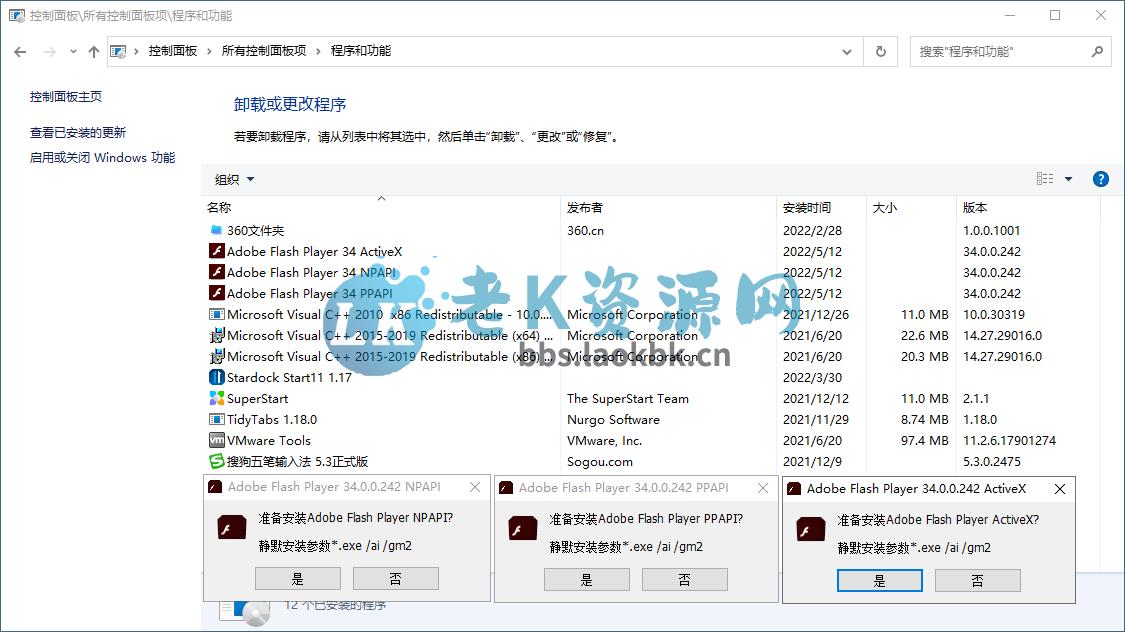Click the Nurgo Software publisher cell
This screenshot has width=1125, height=632.
[613, 420]
